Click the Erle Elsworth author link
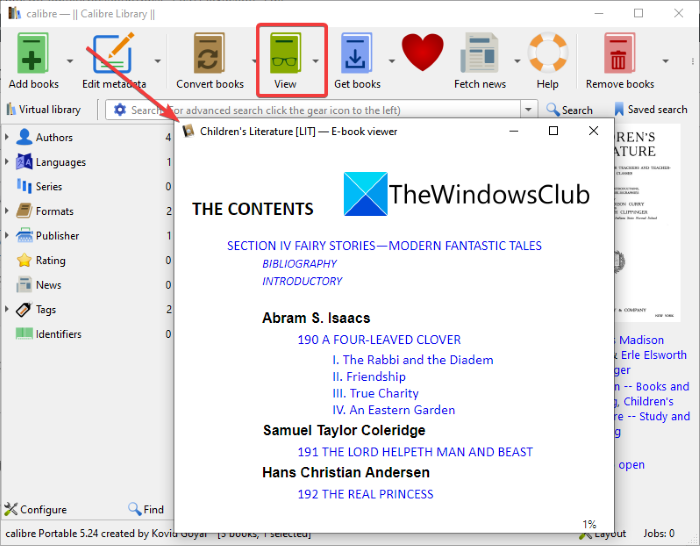The height and width of the screenshot is (546, 700). pyautogui.click(x=654, y=355)
